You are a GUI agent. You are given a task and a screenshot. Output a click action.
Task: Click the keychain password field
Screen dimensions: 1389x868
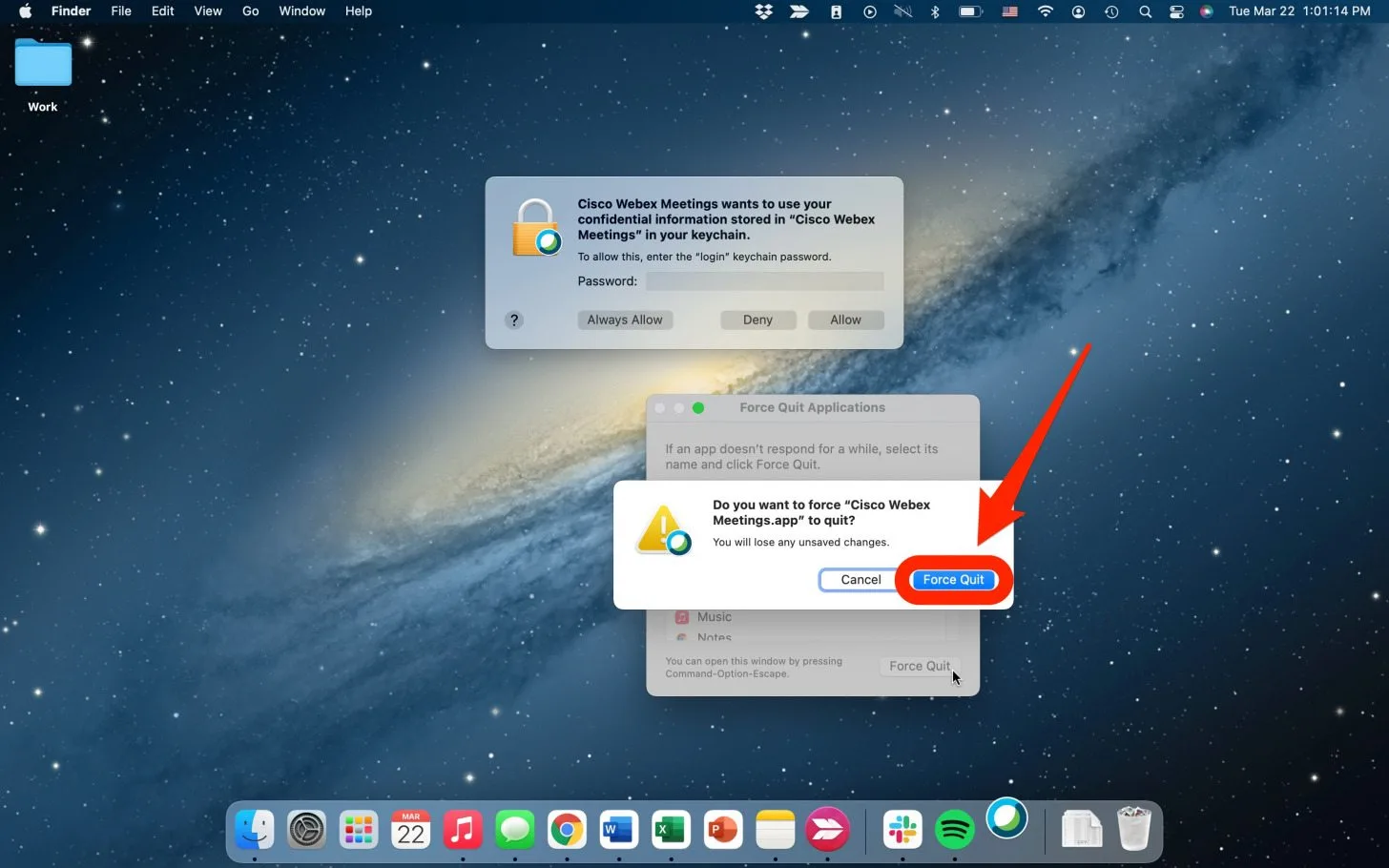point(764,281)
